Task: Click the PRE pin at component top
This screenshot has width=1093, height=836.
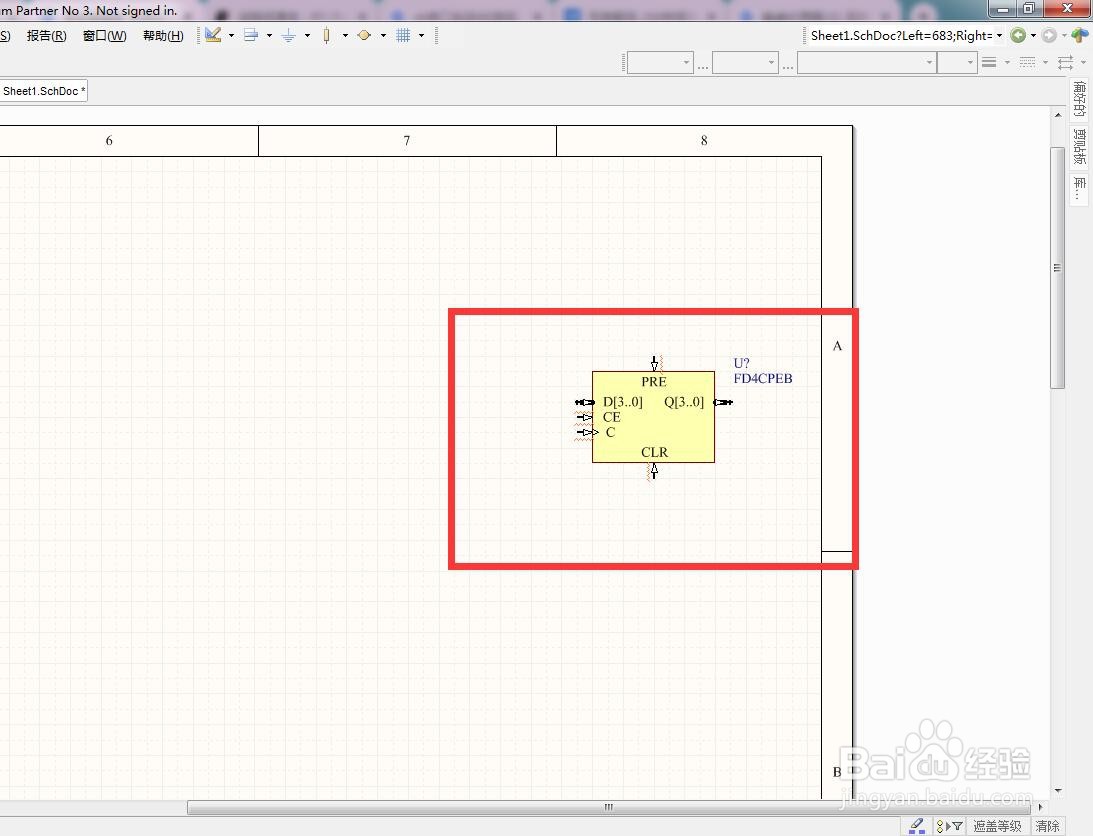Action: (x=654, y=363)
